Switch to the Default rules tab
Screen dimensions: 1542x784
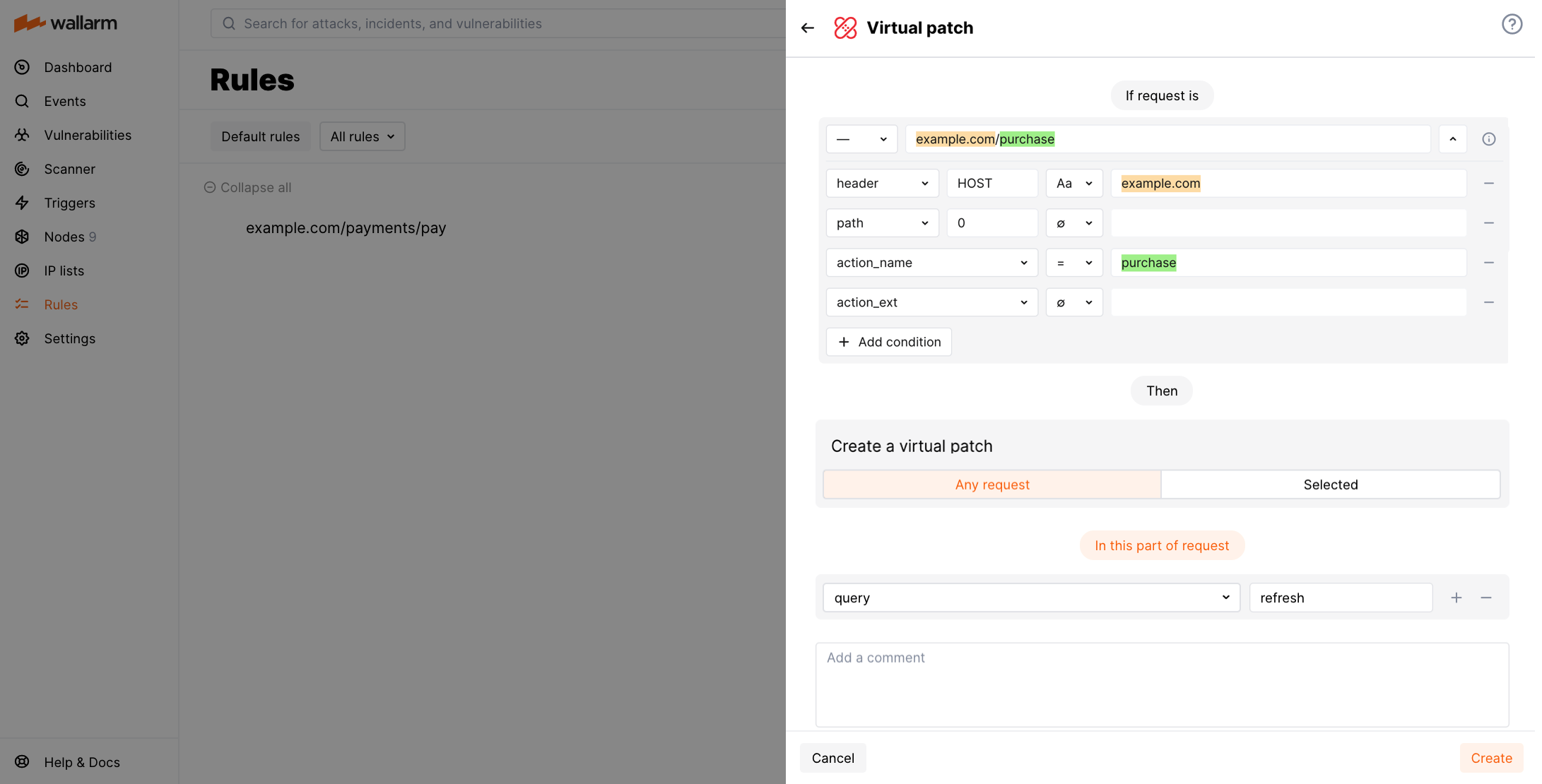pyautogui.click(x=260, y=136)
